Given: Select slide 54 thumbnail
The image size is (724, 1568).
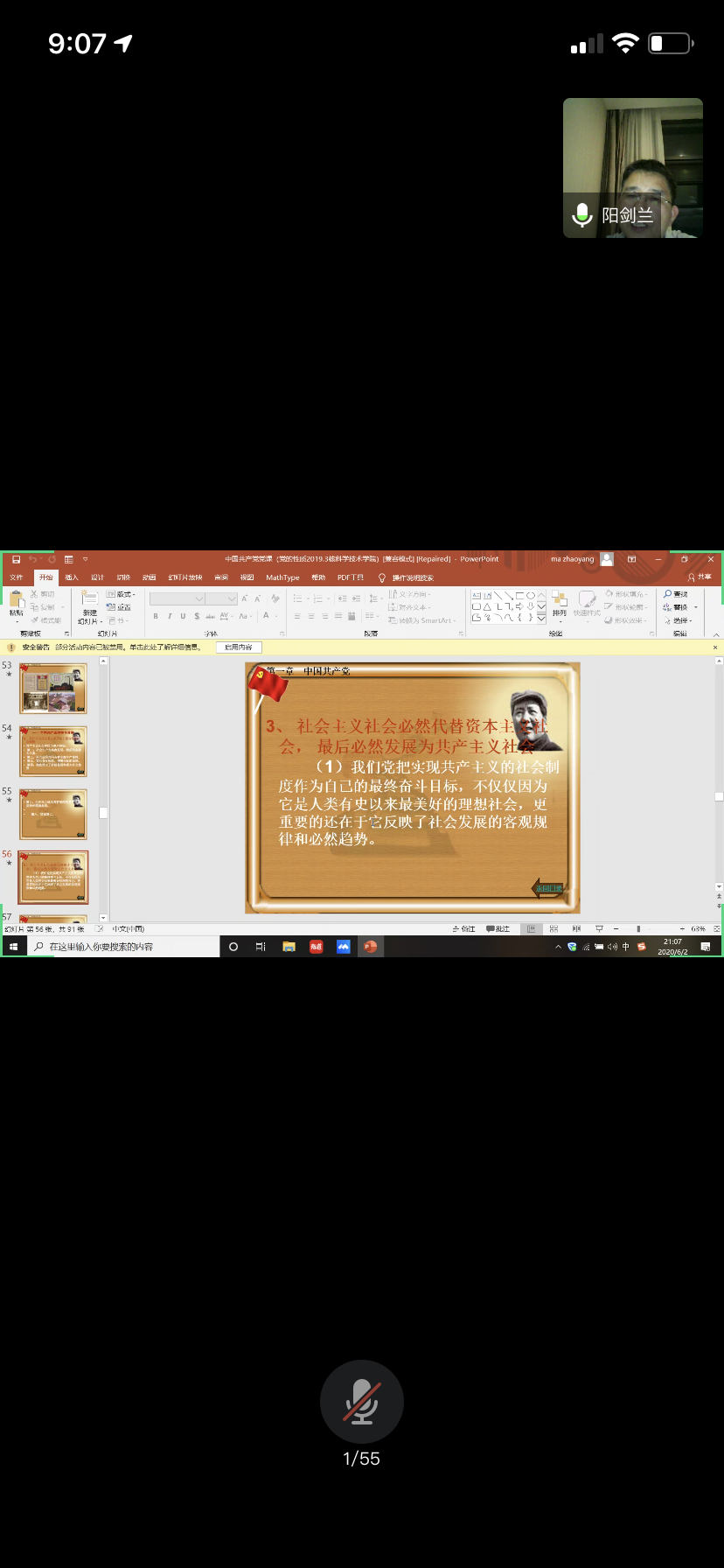Looking at the screenshot, I should click(53, 751).
